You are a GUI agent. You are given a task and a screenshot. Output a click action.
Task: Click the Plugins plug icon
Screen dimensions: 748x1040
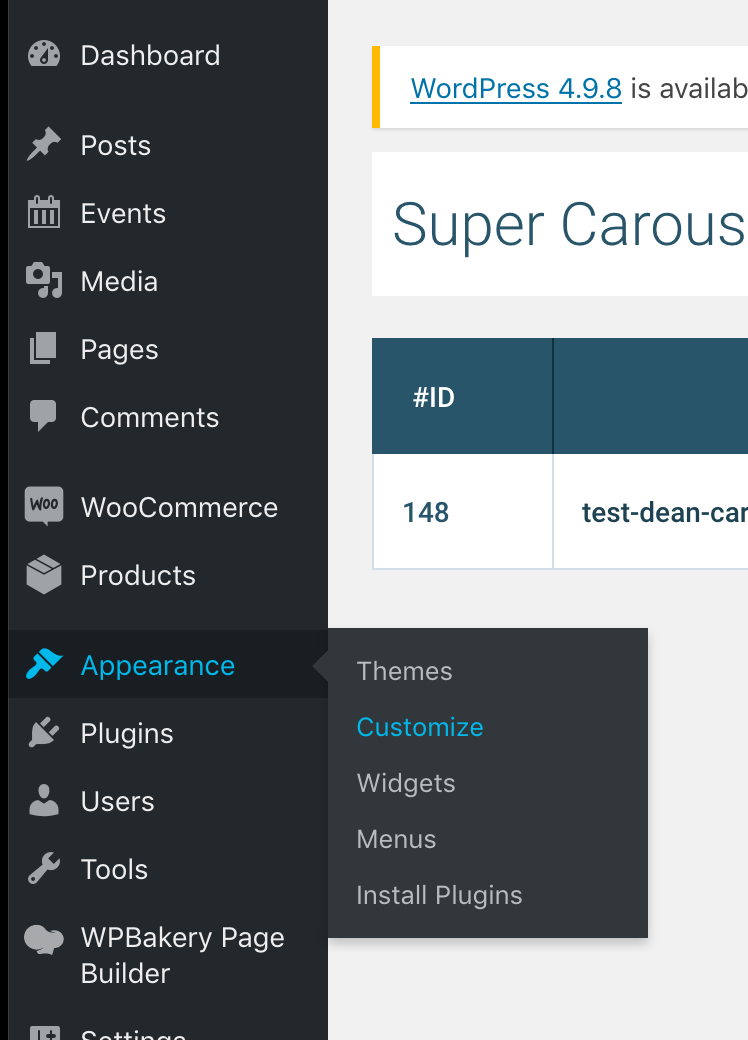(x=44, y=733)
